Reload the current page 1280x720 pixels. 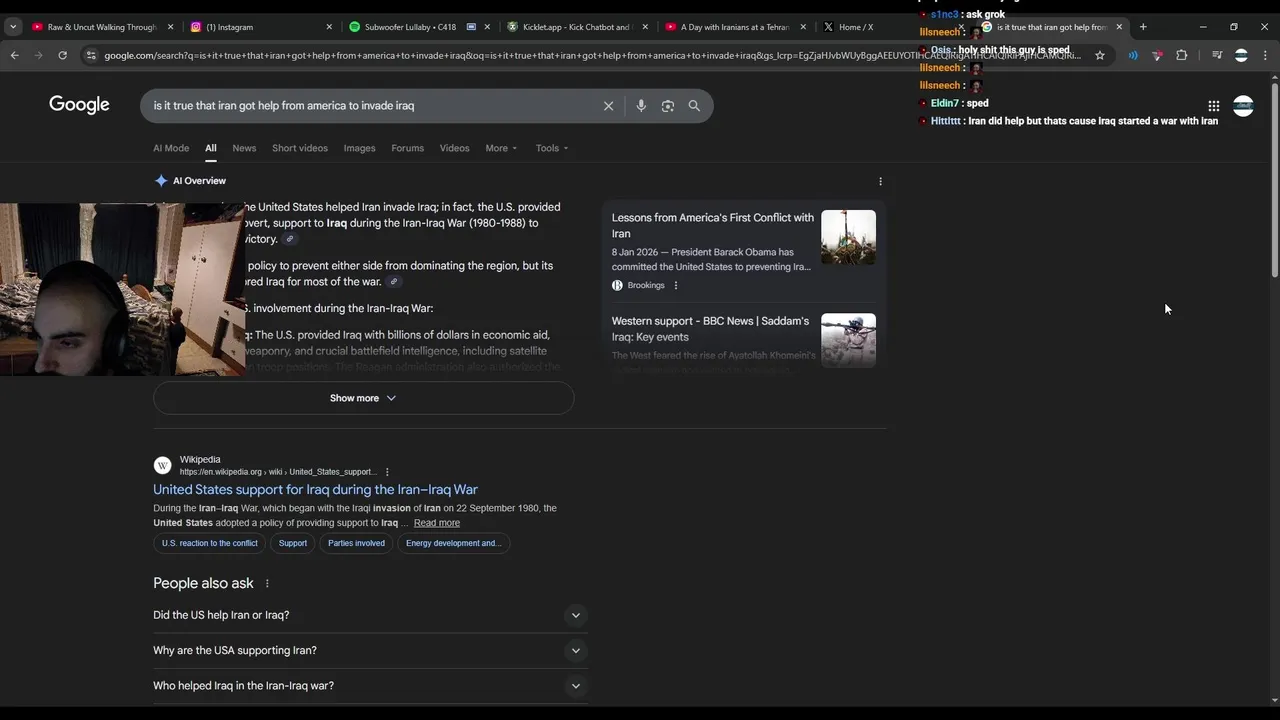tap(62, 55)
